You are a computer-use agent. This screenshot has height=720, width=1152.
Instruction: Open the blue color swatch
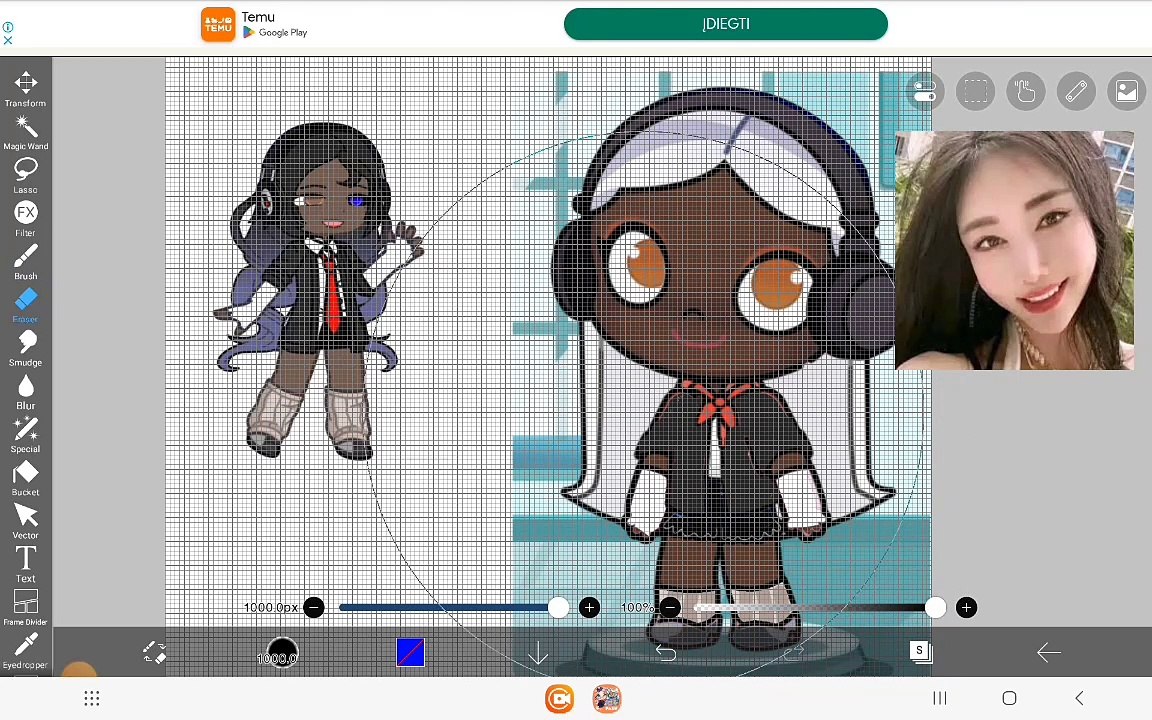click(410, 652)
